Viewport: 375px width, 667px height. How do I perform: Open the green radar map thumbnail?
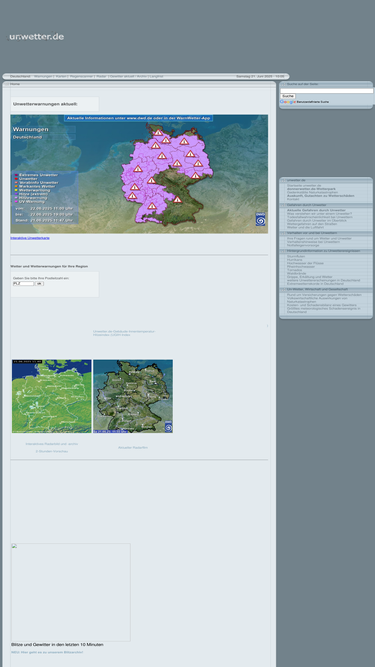[x=51, y=396]
